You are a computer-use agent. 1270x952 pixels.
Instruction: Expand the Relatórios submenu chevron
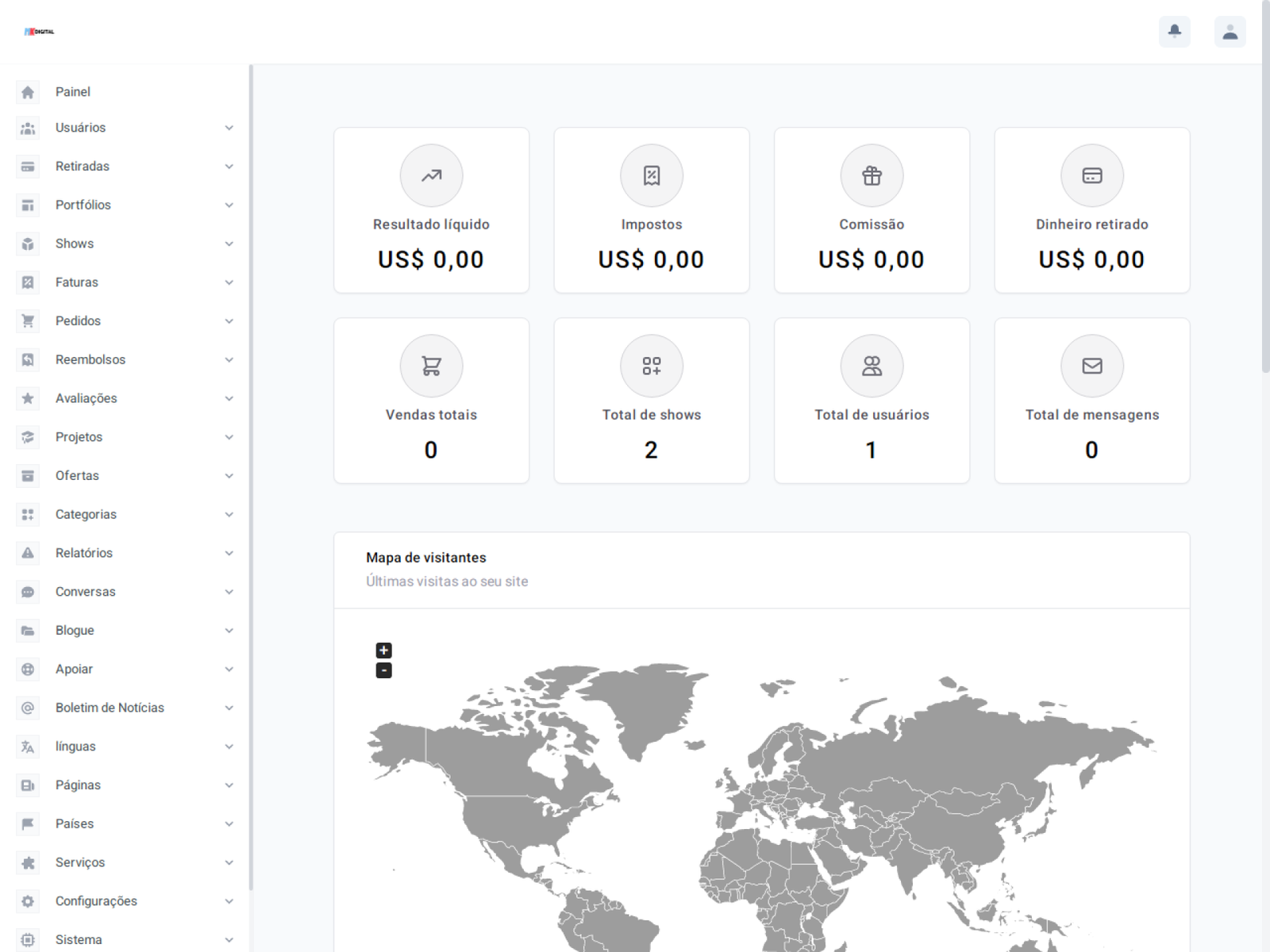click(x=229, y=553)
